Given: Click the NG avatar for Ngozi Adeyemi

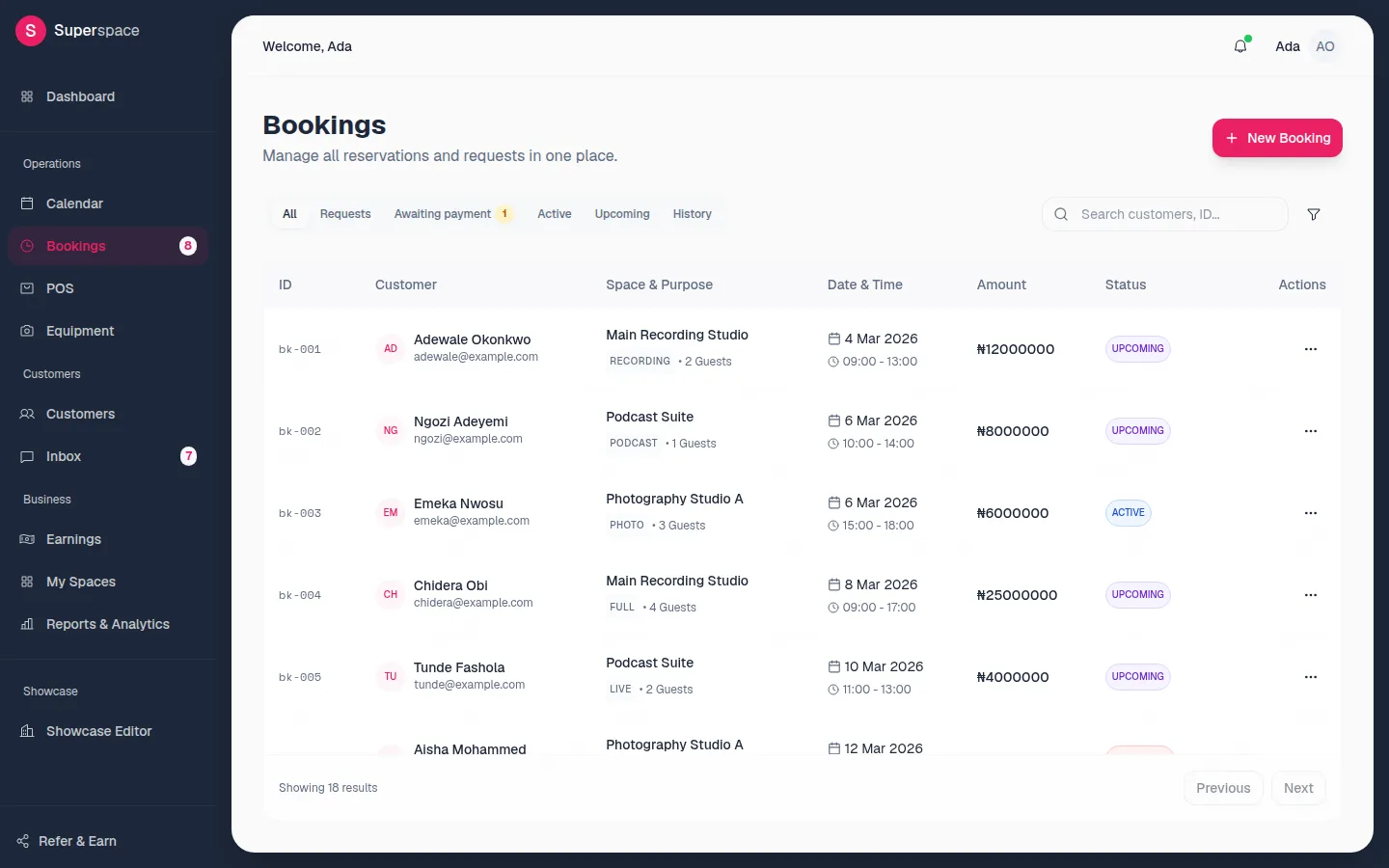Looking at the screenshot, I should tap(391, 431).
